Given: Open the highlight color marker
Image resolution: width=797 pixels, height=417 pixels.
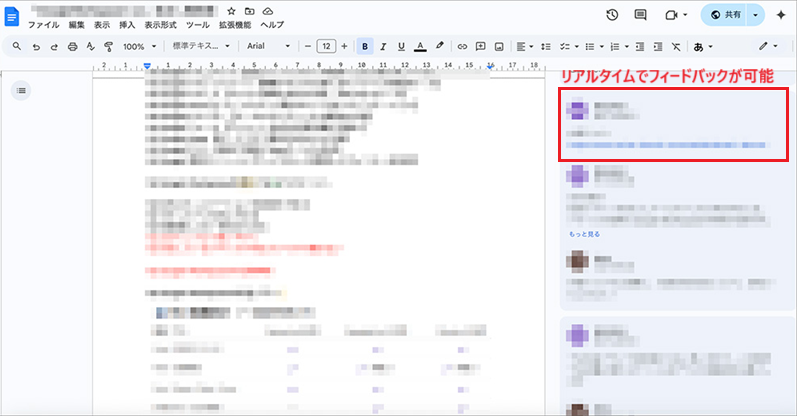Looking at the screenshot, I should click(440, 46).
